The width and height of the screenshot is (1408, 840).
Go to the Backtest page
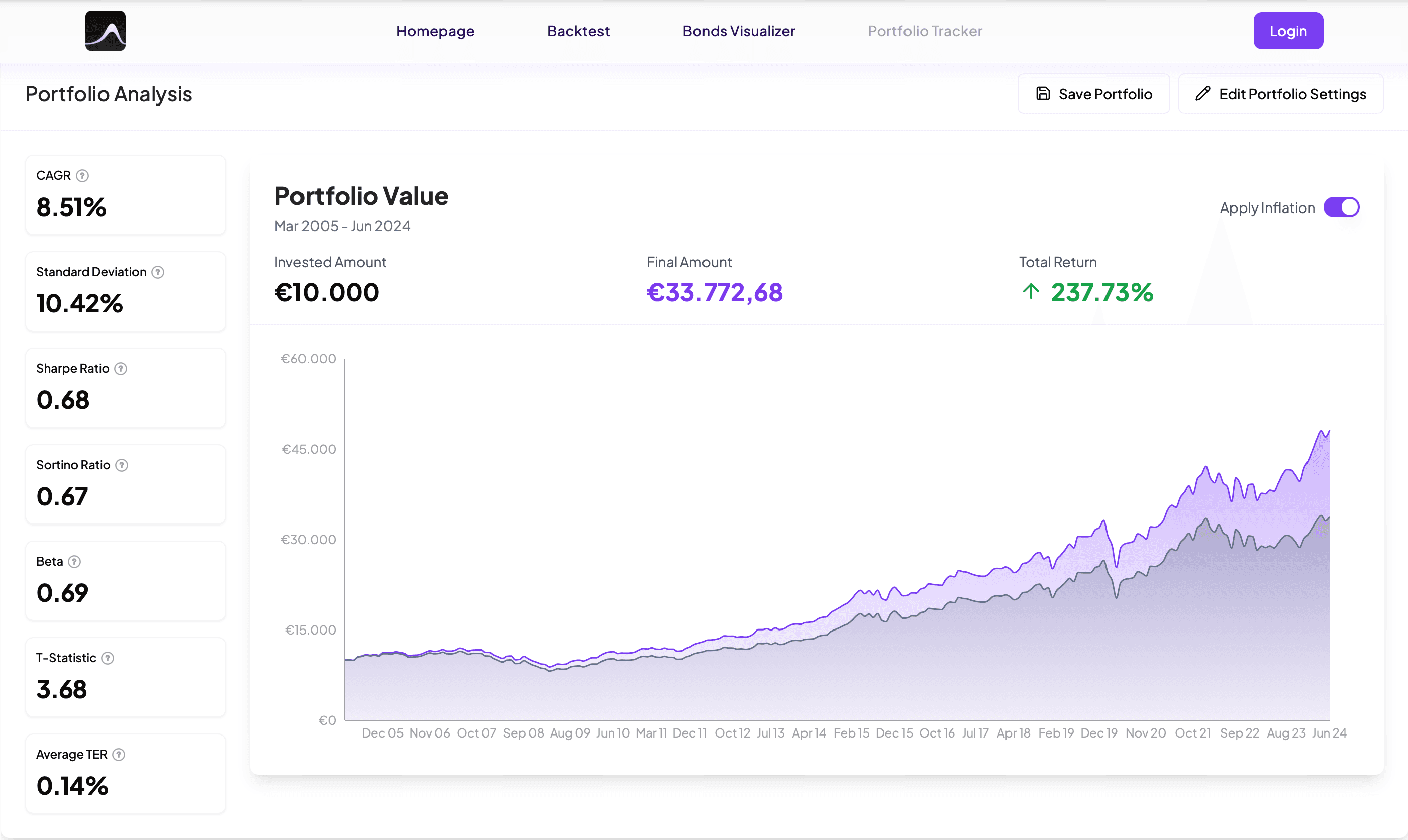(578, 31)
